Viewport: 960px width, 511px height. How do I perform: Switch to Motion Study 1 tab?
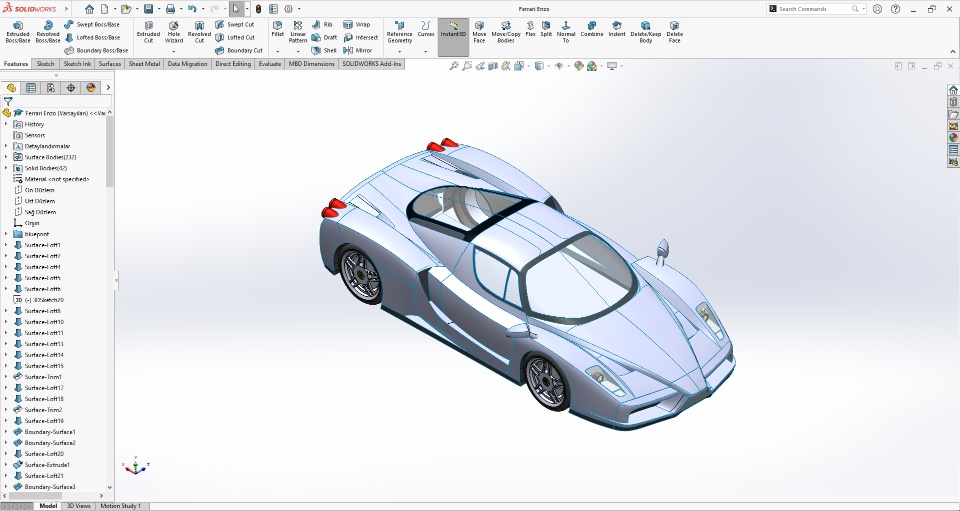(x=120, y=506)
